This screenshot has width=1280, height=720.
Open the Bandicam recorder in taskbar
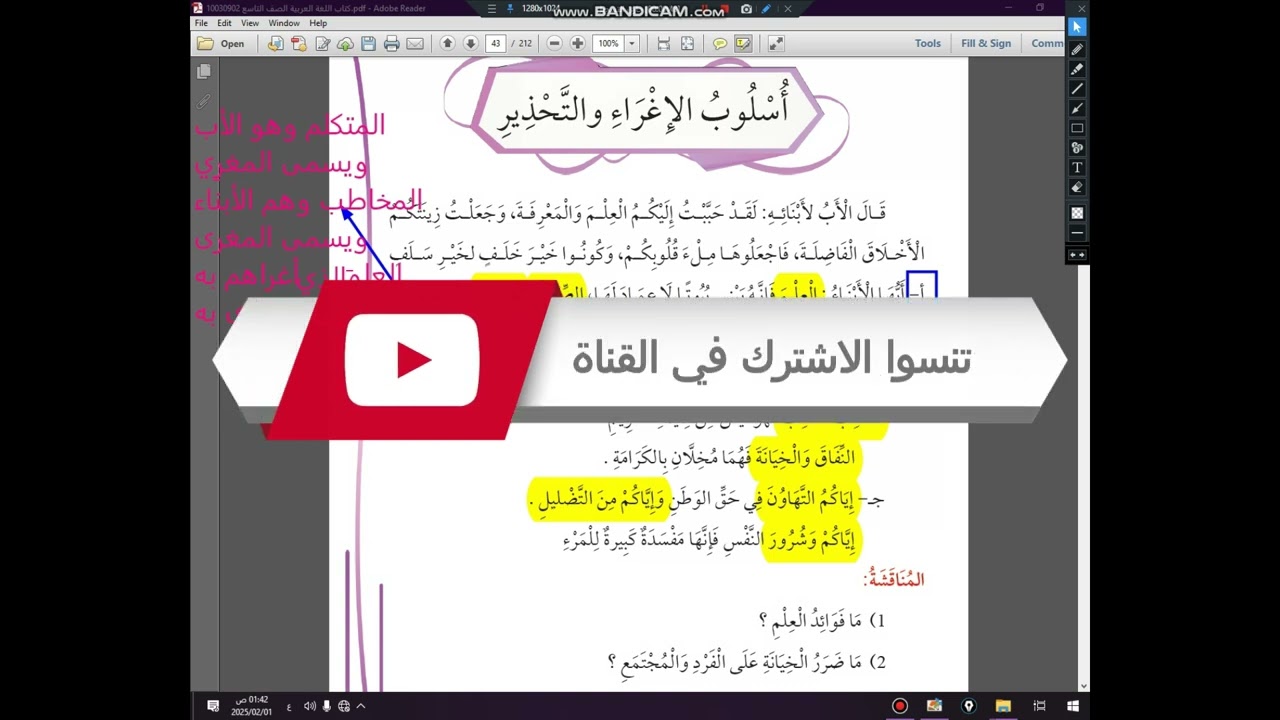900,706
